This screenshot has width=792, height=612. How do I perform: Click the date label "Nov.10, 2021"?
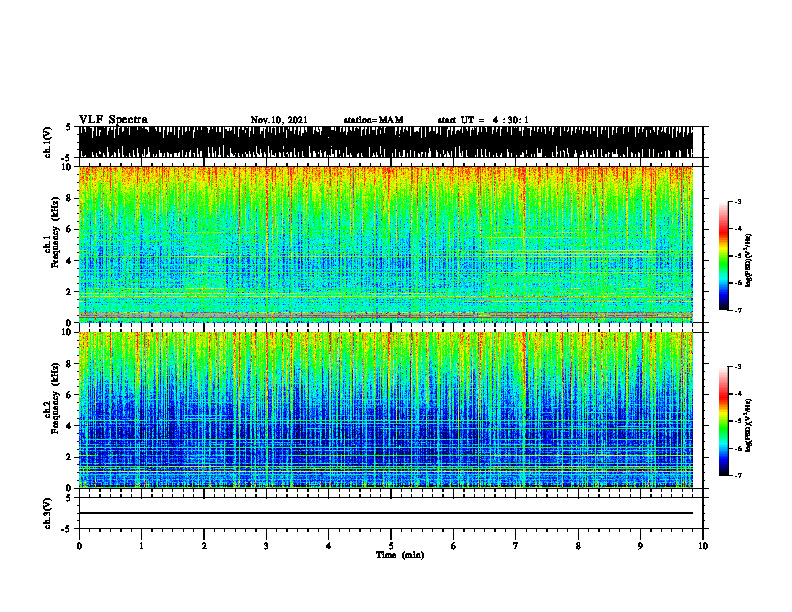click(279, 120)
